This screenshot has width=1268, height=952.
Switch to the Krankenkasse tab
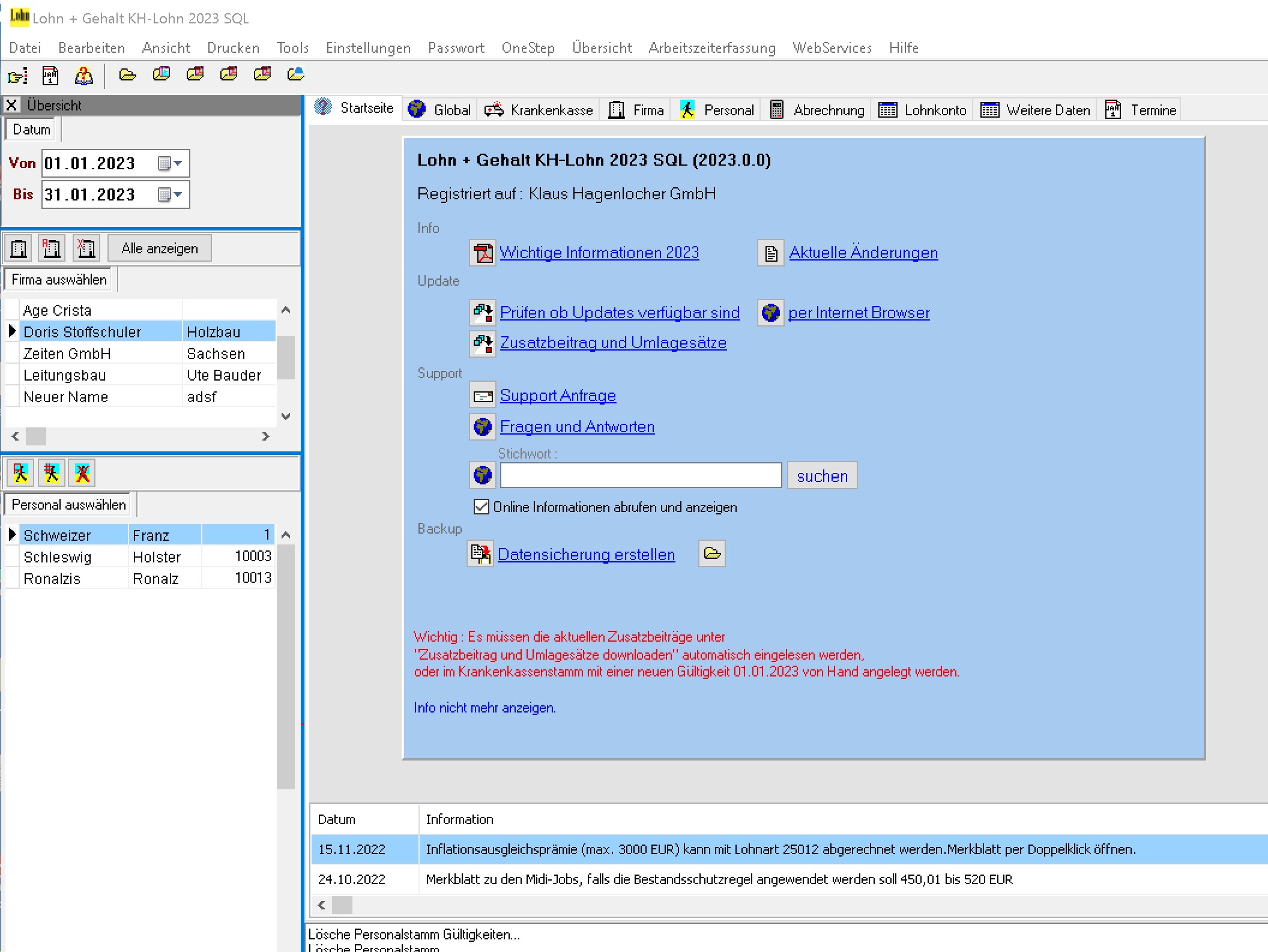(539, 110)
